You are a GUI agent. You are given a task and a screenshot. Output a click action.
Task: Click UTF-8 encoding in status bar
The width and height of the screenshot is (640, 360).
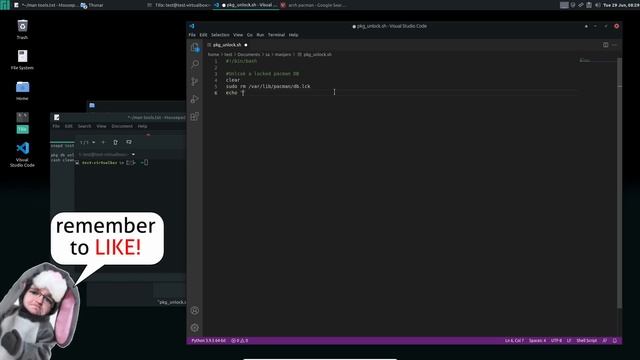tap(556, 340)
